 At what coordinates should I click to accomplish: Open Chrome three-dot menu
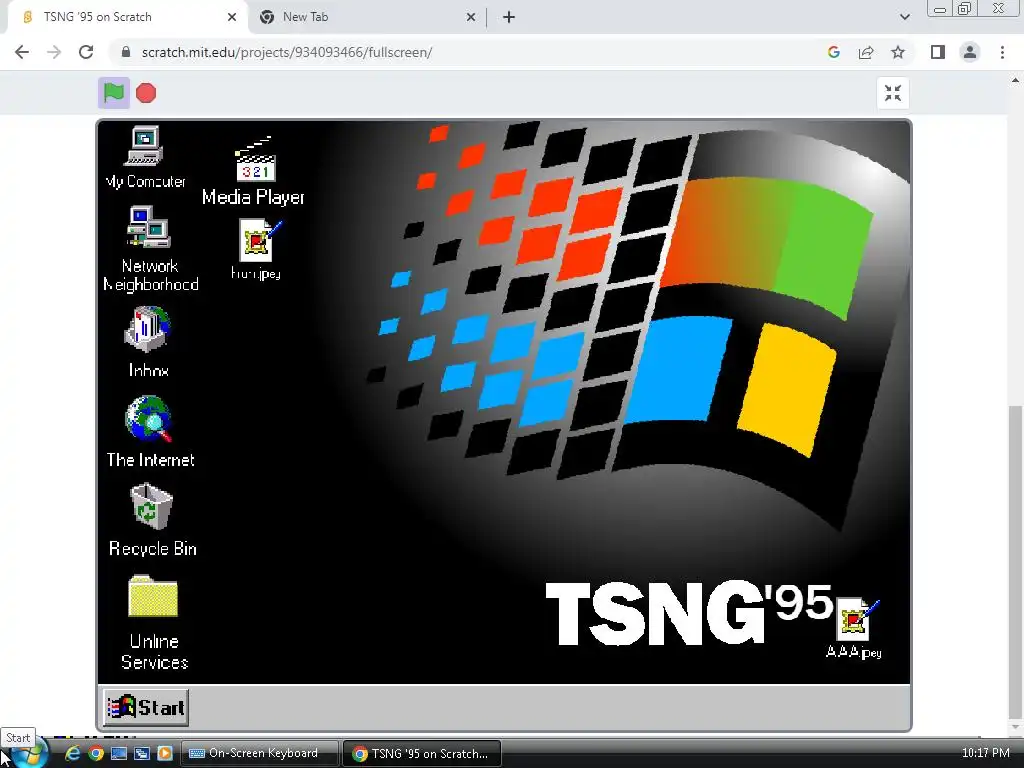[x=1002, y=52]
